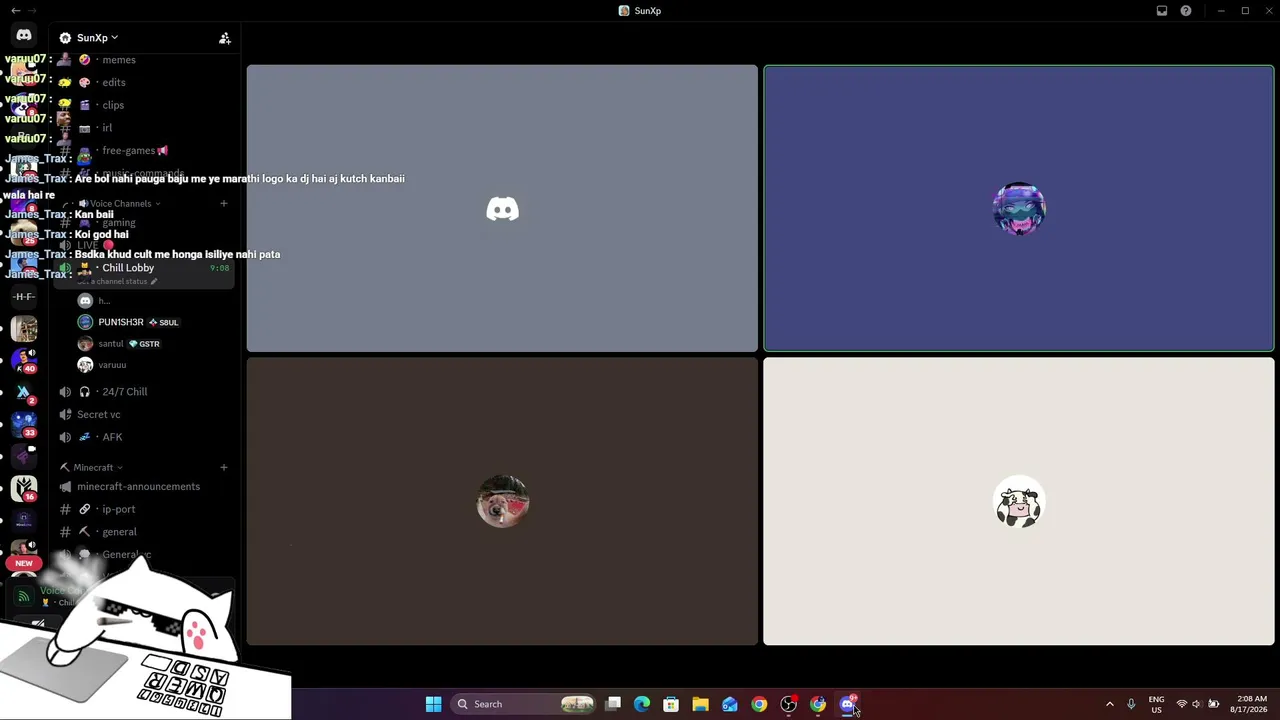The height and width of the screenshot is (720, 1280).
Task: Open santul's profile in voice list
Action: point(111,344)
